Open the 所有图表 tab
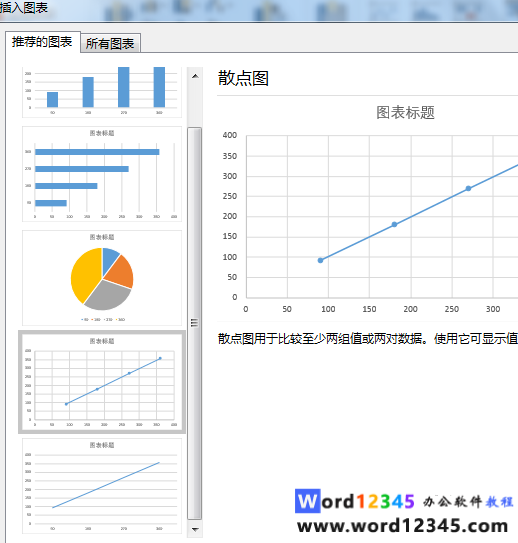Screen dimensions: 518x543 click(110, 43)
